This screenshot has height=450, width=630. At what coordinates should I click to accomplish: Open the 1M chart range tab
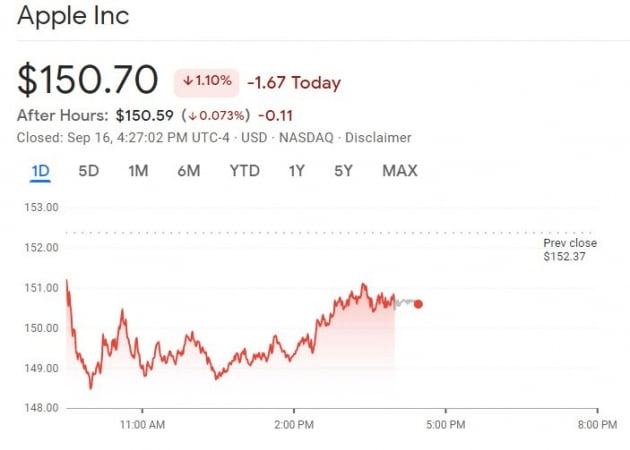(138, 171)
